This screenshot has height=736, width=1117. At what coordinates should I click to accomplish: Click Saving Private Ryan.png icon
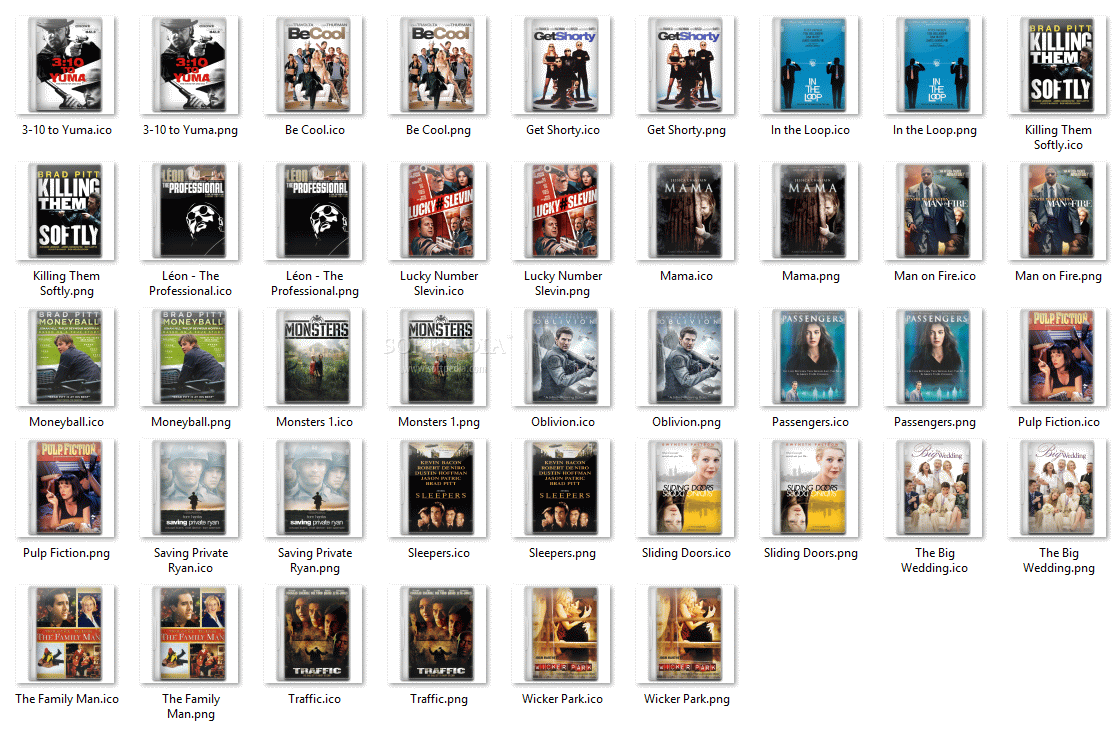click(314, 489)
